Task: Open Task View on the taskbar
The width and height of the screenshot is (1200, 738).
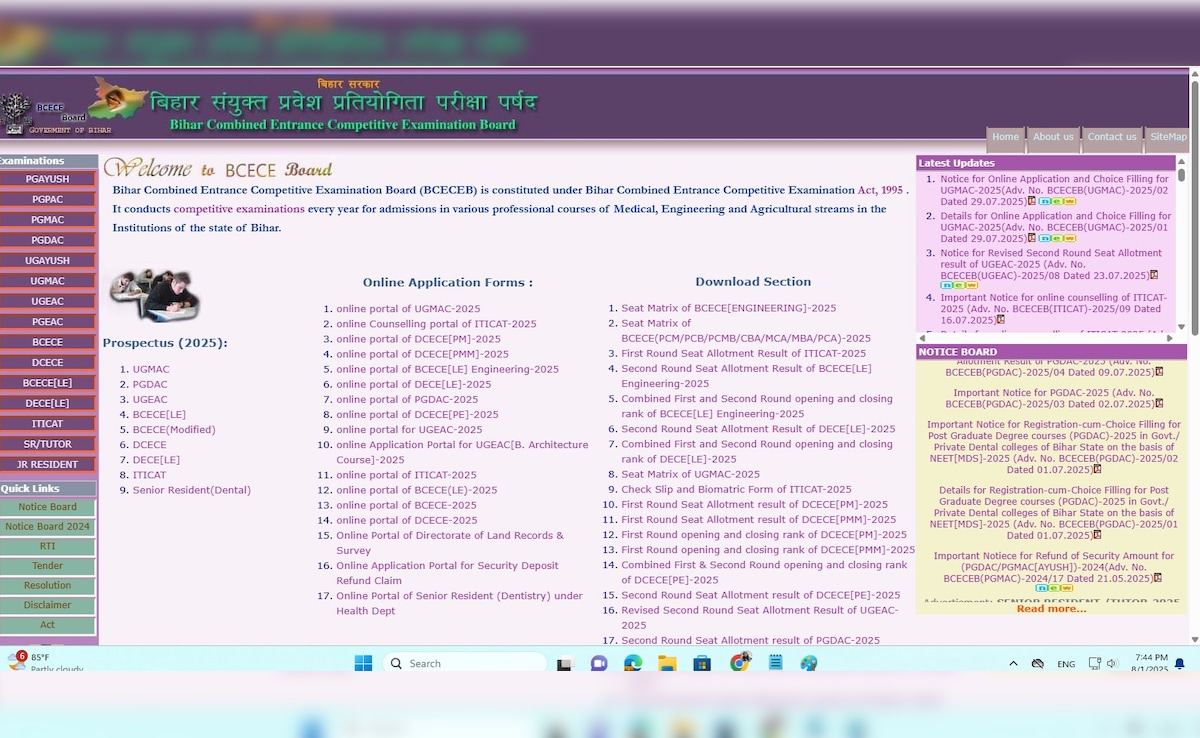Action: 564,663
